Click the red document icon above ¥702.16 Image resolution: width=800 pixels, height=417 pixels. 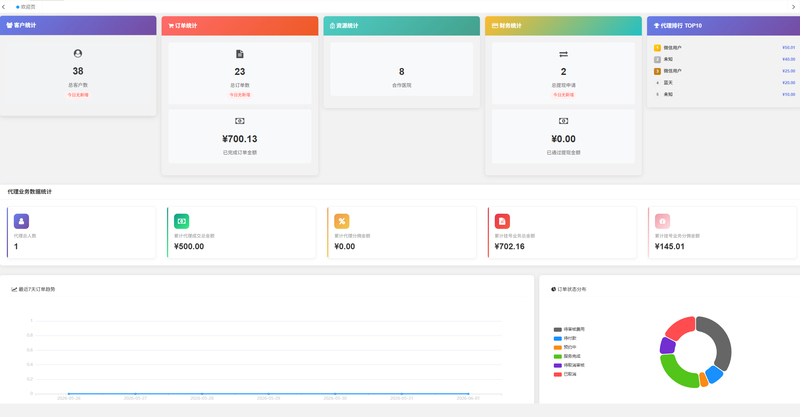click(502, 221)
